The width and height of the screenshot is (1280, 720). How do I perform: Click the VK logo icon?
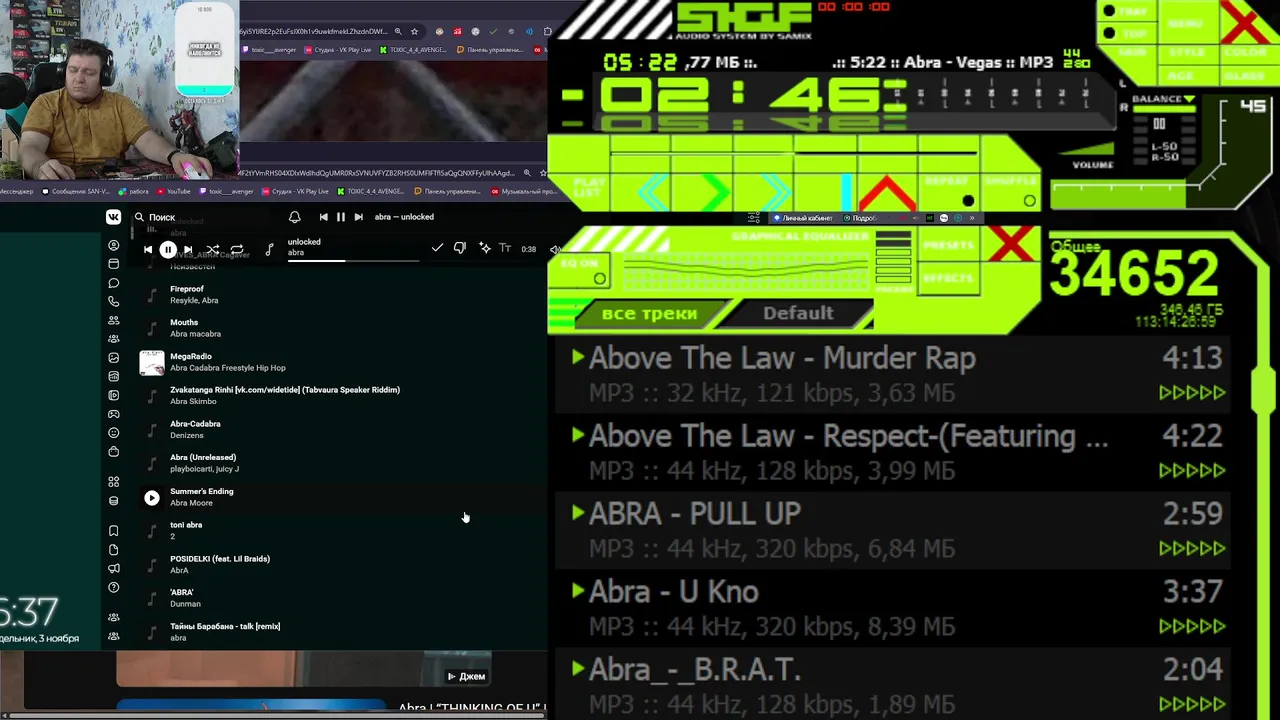pos(113,217)
